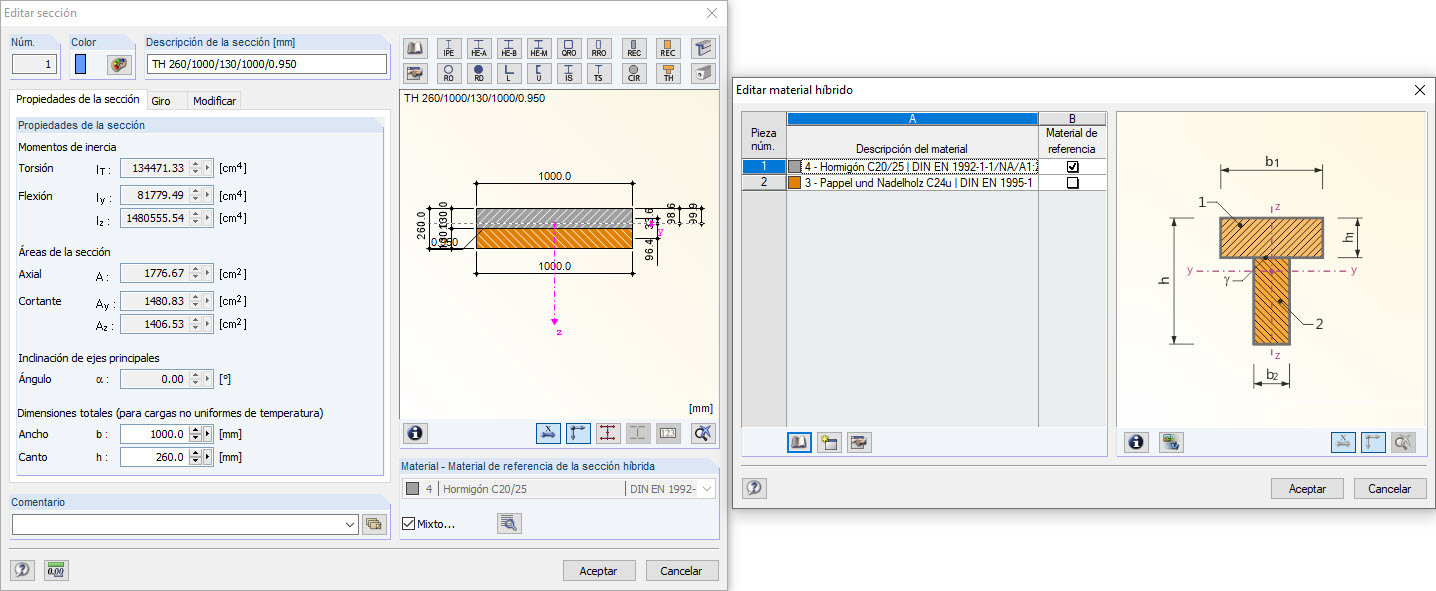Edit the Descripción de la sección field
The height and width of the screenshot is (591, 1436).
(266, 64)
